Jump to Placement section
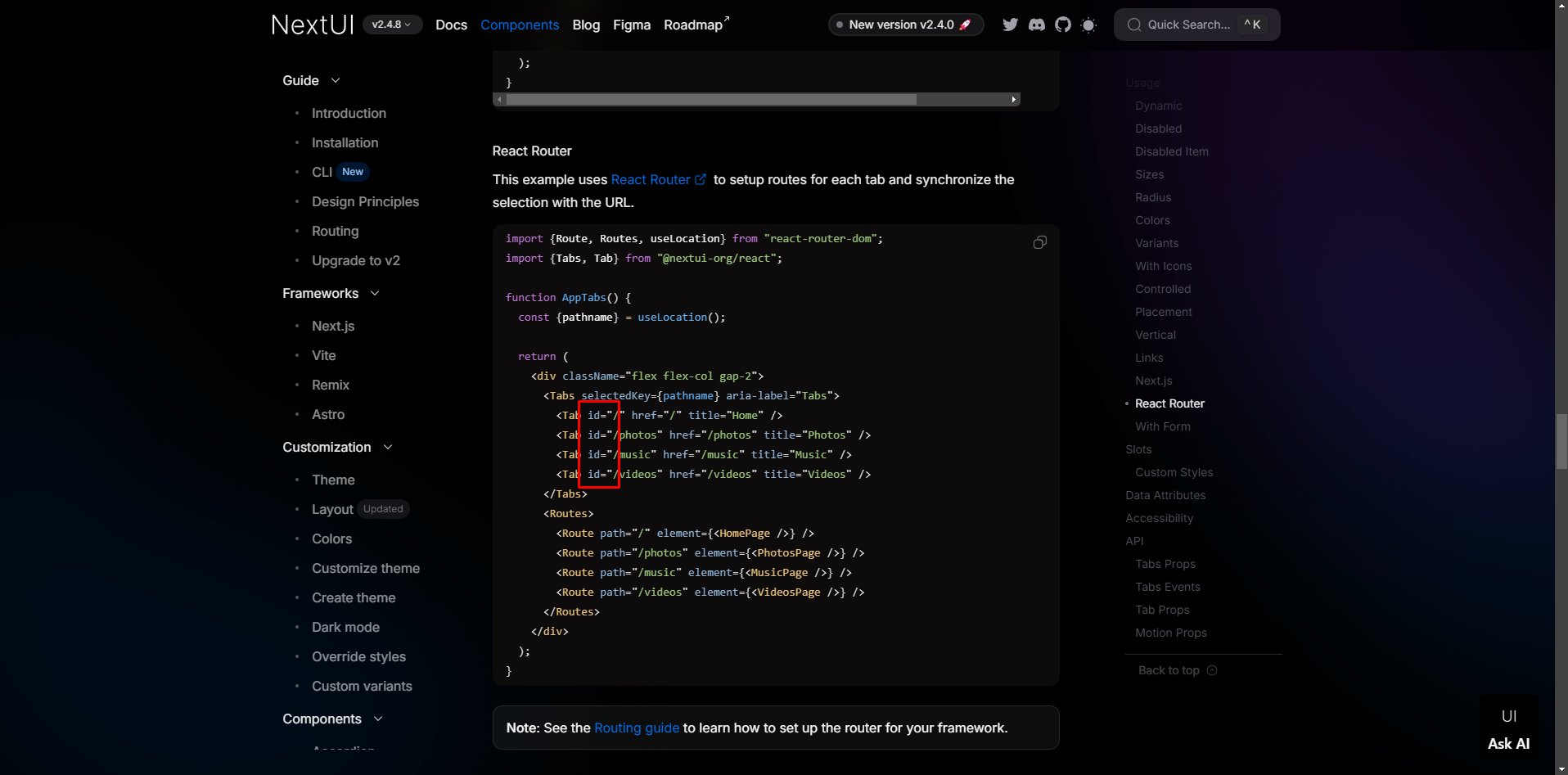 point(1163,312)
